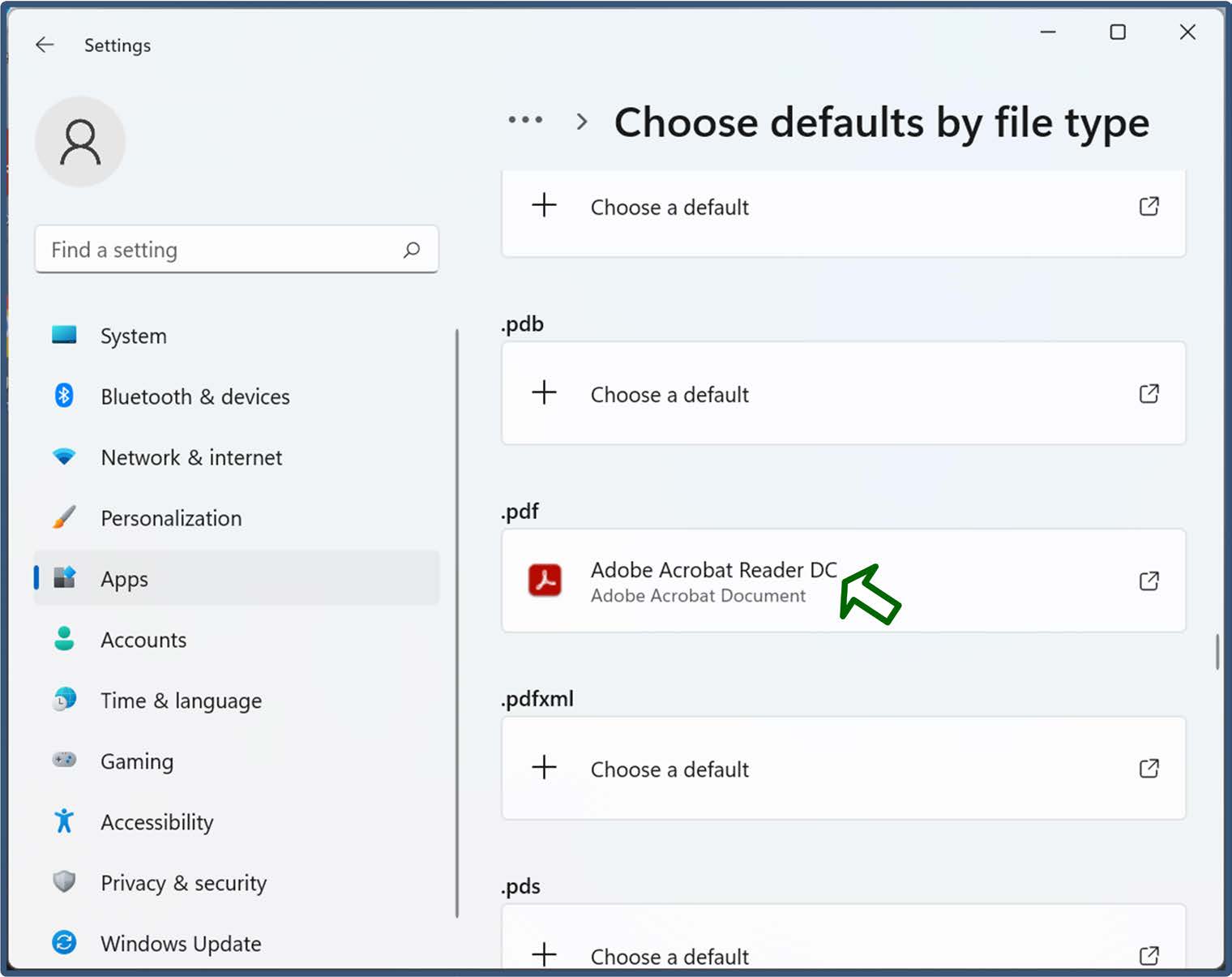Viewport: 1232px width, 977px height.
Task: Click the user profile avatar
Action: point(80,142)
